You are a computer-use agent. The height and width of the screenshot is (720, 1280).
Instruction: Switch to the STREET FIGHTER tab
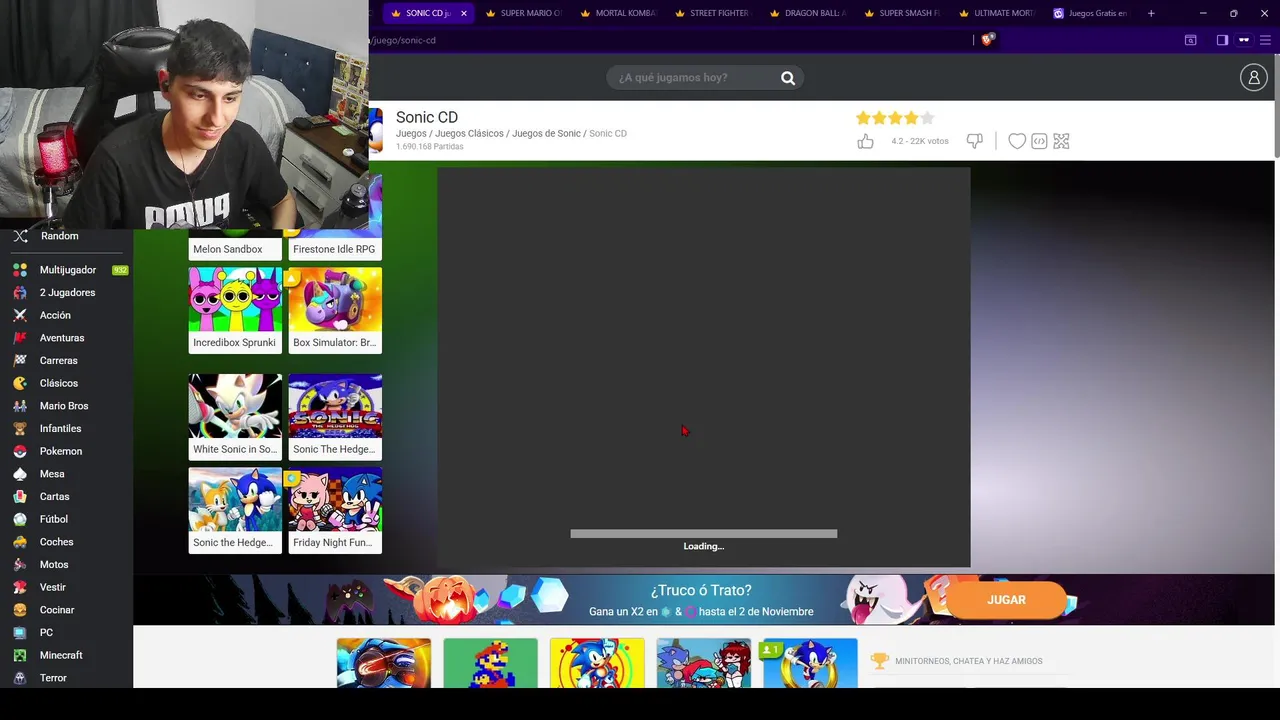tap(713, 13)
